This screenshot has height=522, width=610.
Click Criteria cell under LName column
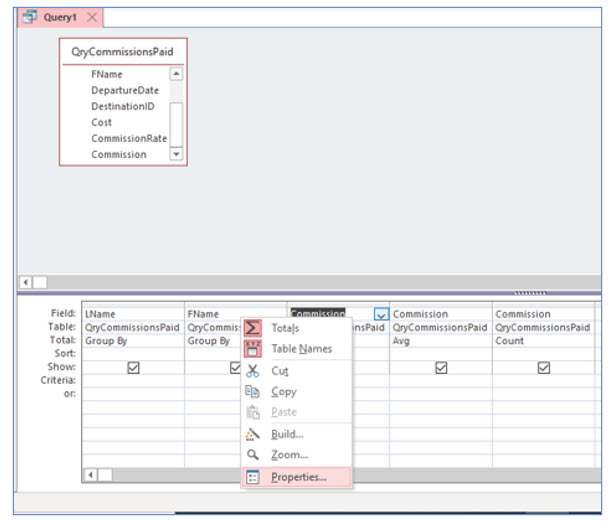(x=133, y=380)
